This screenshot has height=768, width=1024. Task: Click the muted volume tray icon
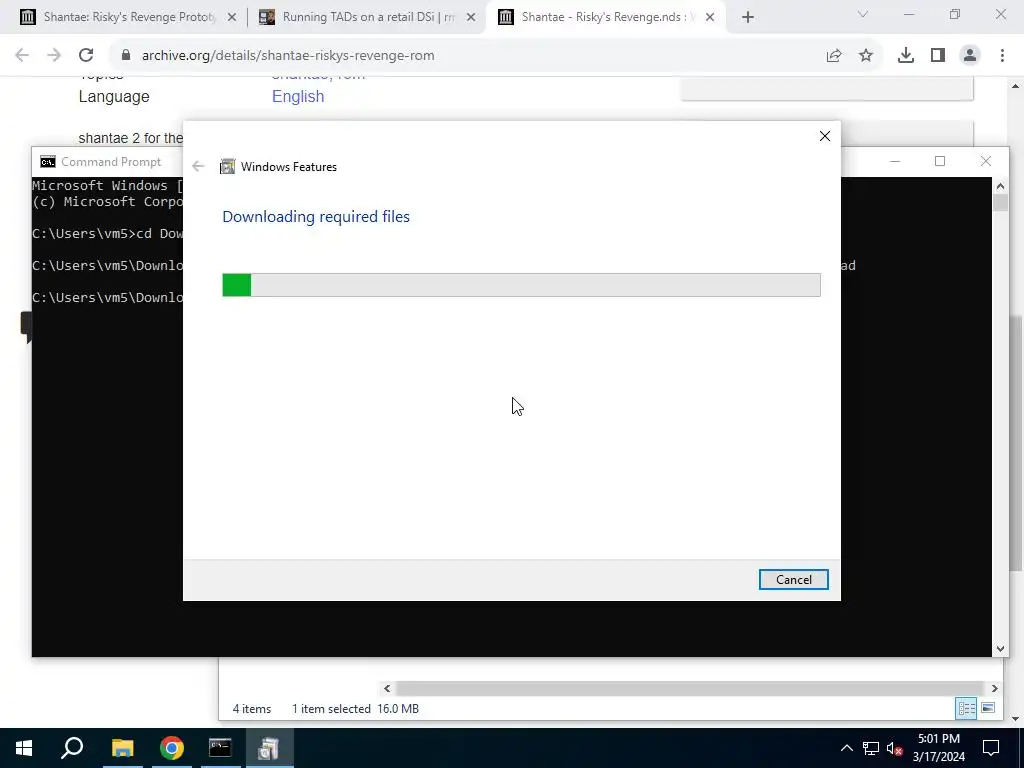894,748
